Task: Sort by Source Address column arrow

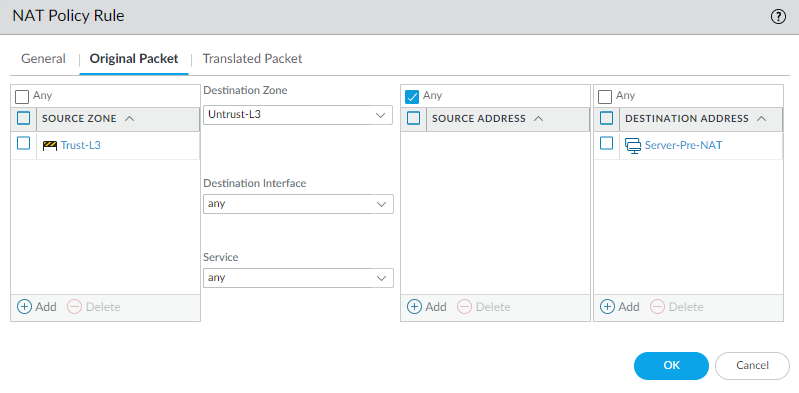Action: click(x=539, y=119)
